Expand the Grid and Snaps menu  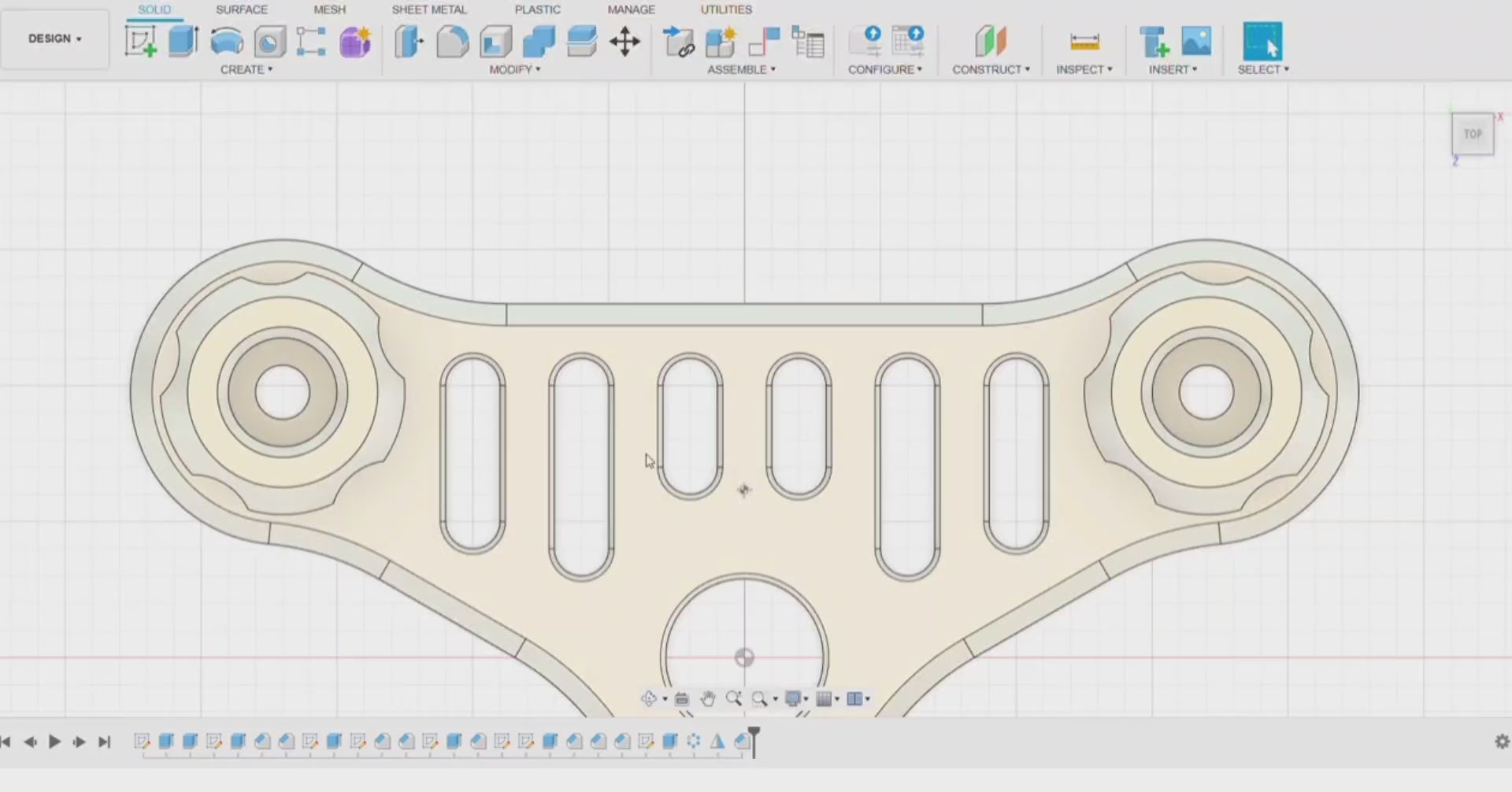827,699
